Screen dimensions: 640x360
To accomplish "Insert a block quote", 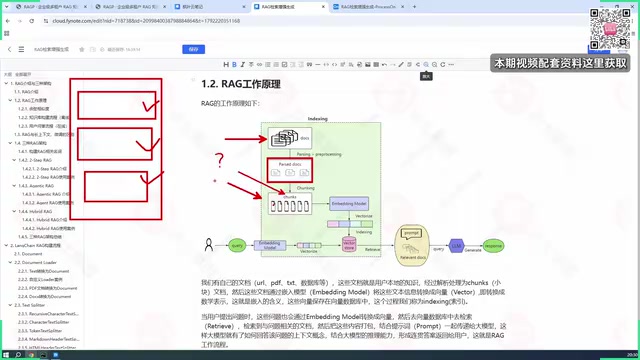I will 309,64.
